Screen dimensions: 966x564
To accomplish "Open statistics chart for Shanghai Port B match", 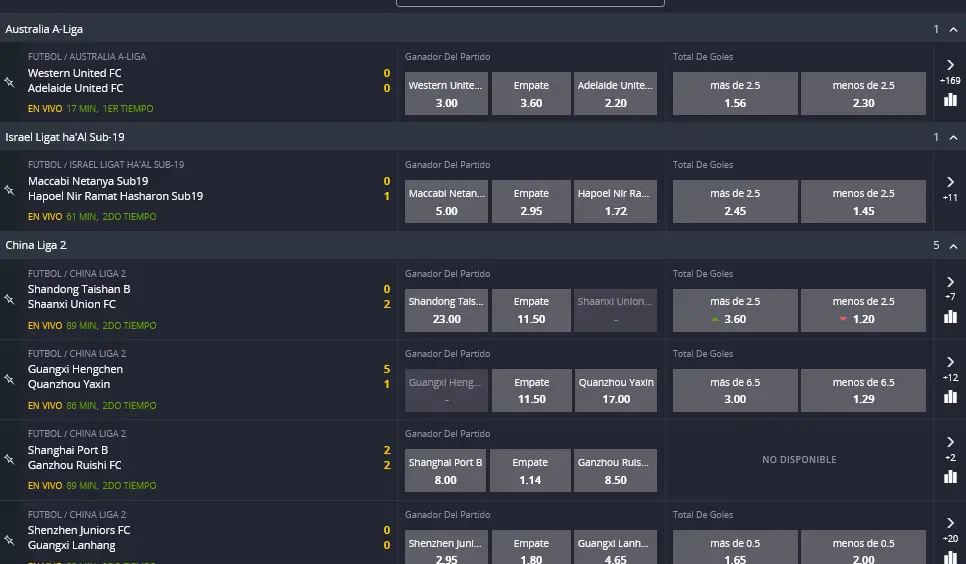I will (x=950, y=477).
